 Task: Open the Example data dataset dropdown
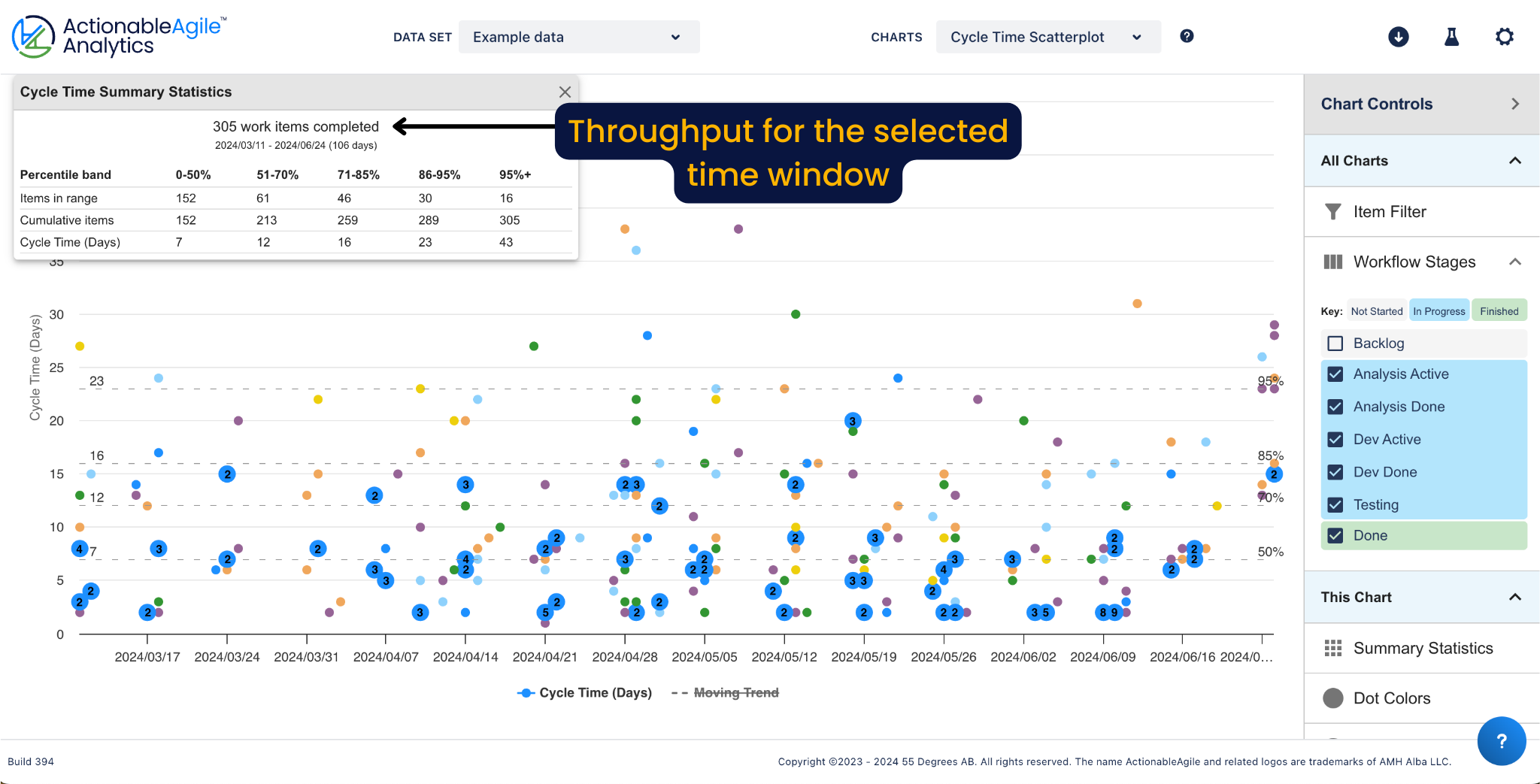(579, 36)
